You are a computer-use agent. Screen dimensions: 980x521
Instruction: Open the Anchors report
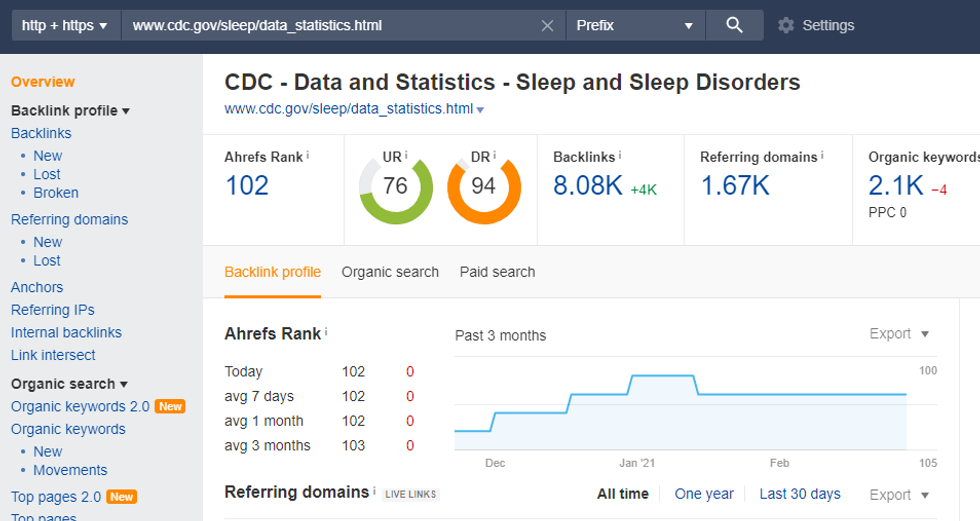pyautogui.click(x=37, y=287)
